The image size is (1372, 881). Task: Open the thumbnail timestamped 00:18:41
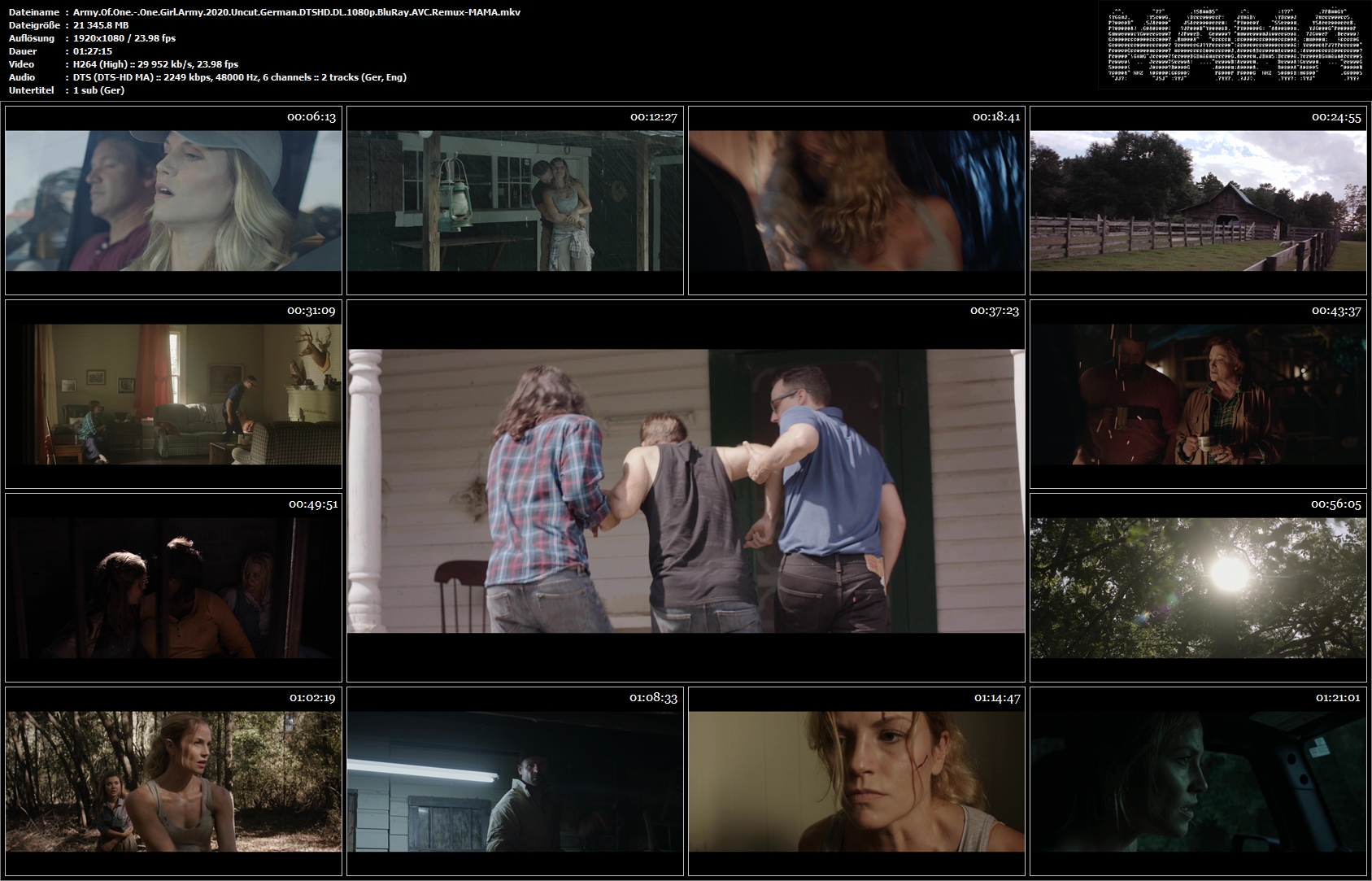tap(856, 200)
